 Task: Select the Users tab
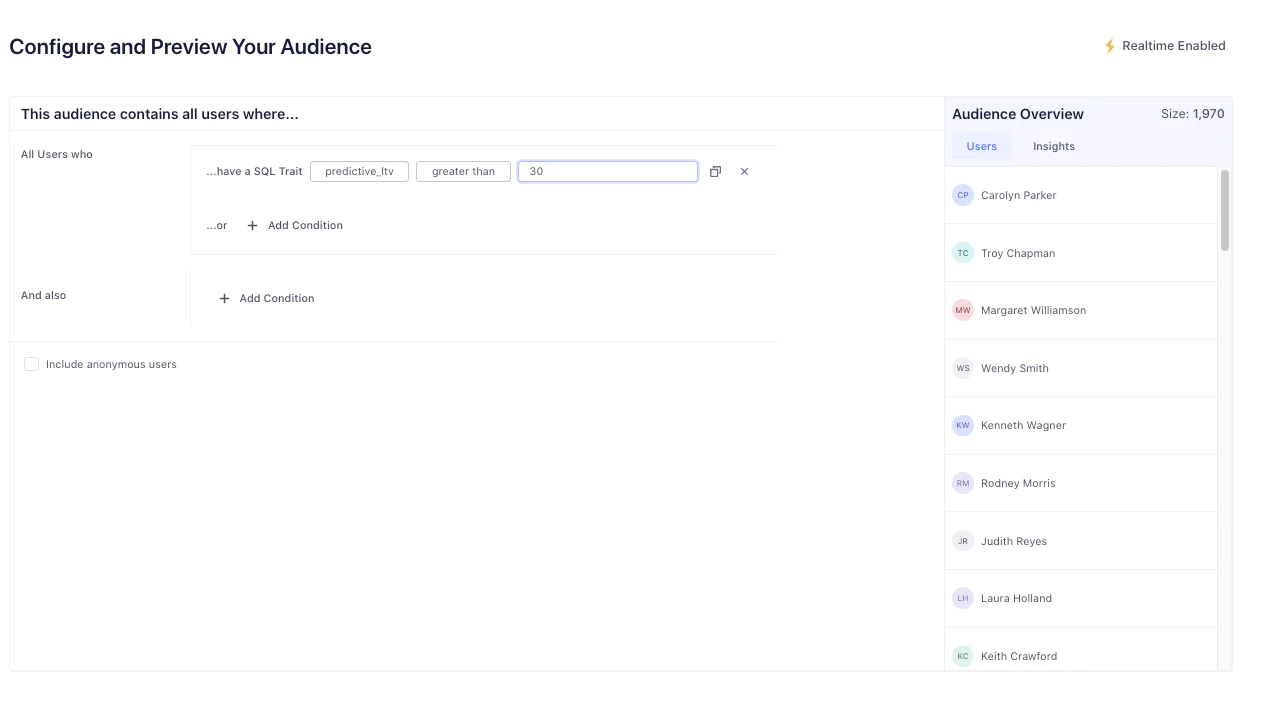(x=981, y=146)
